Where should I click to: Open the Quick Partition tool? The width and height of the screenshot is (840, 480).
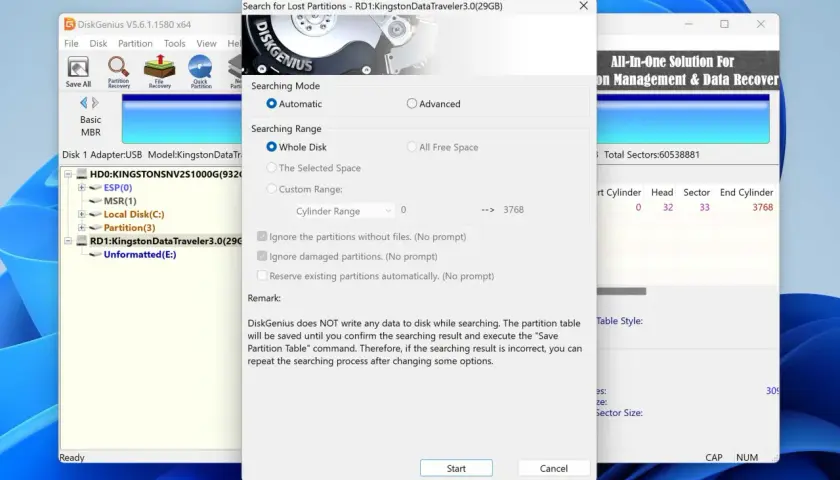(200, 72)
